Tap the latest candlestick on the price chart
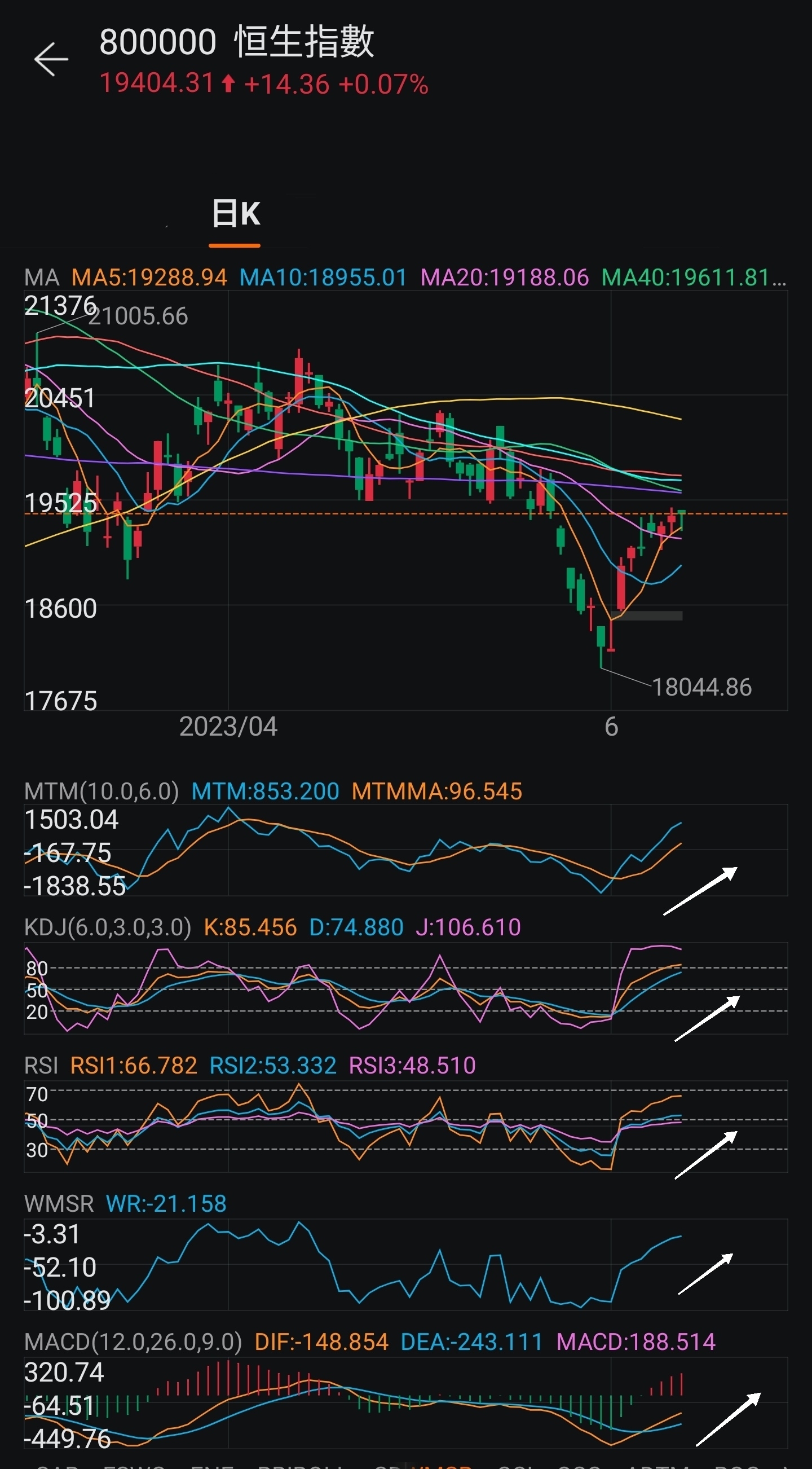Image resolution: width=812 pixels, height=1469 pixels. [681, 520]
